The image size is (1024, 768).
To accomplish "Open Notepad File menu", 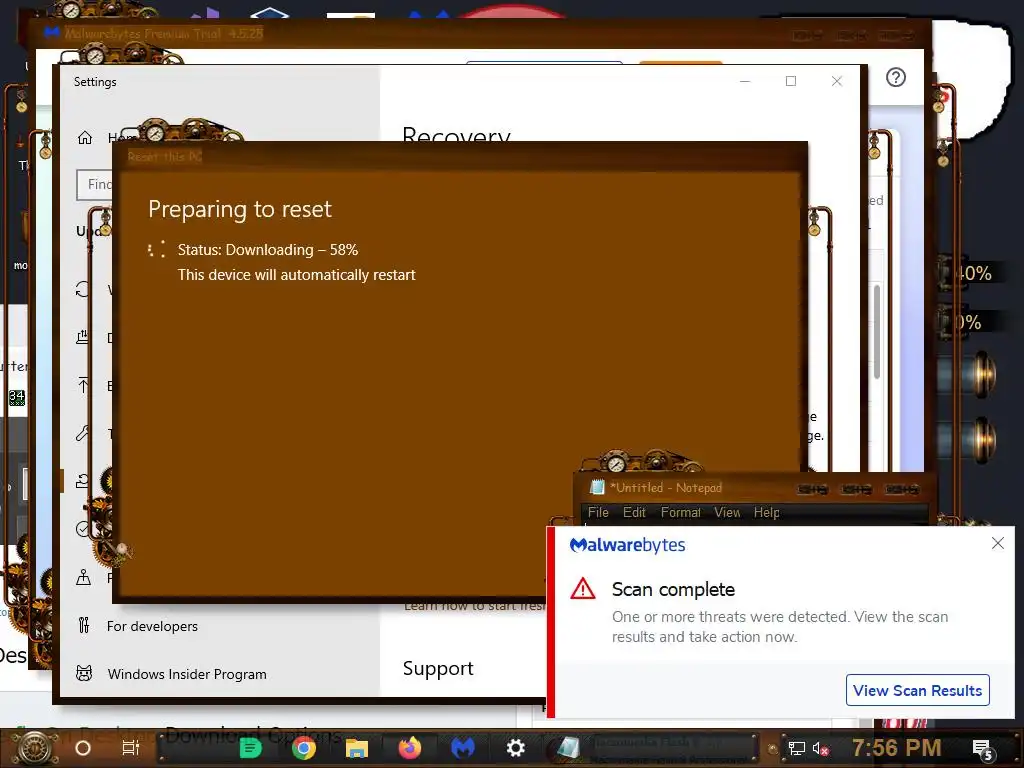I will tap(598, 513).
